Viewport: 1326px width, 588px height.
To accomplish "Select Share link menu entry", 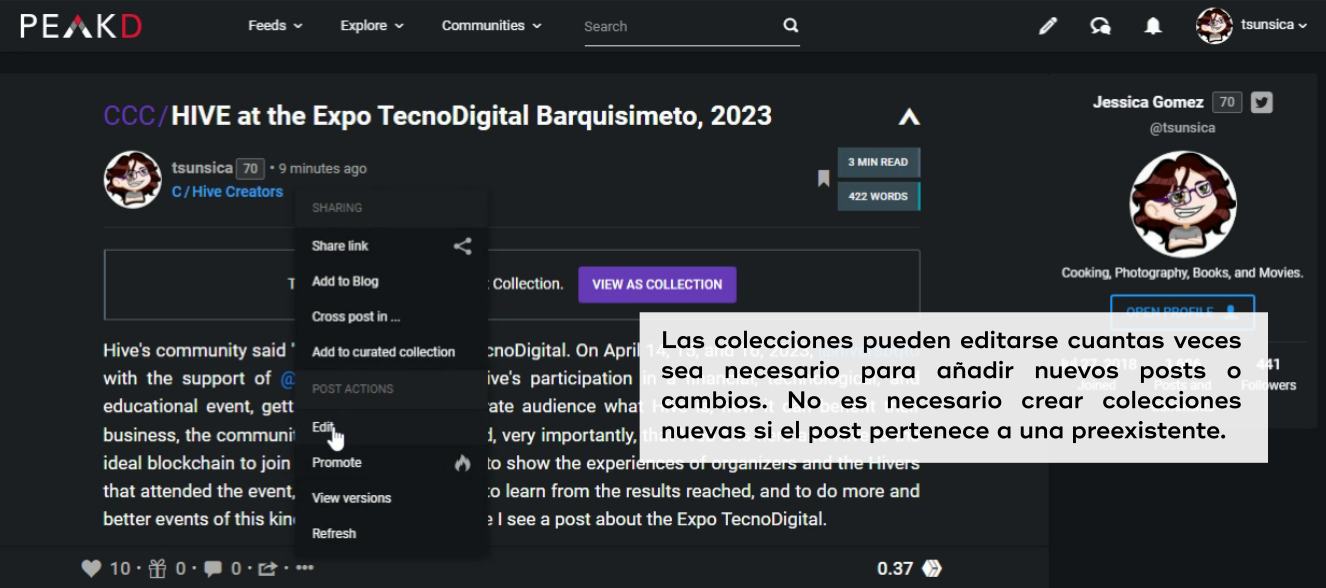I will click(x=340, y=246).
